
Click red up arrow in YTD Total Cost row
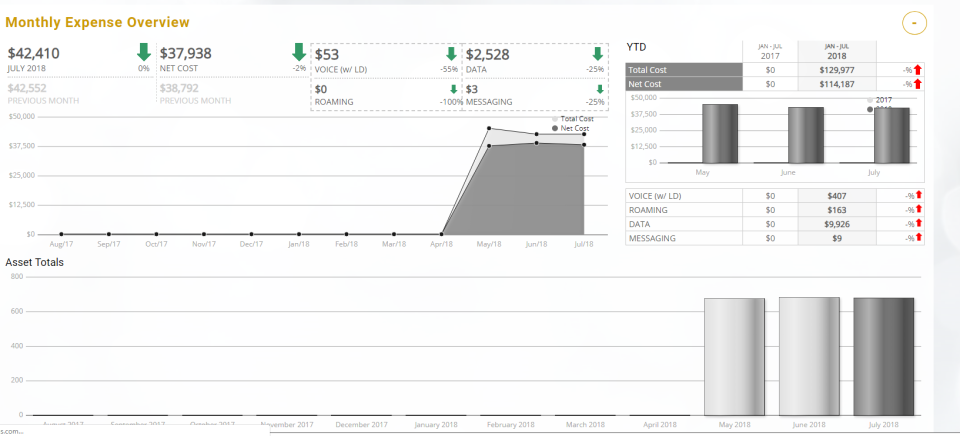tap(918, 70)
